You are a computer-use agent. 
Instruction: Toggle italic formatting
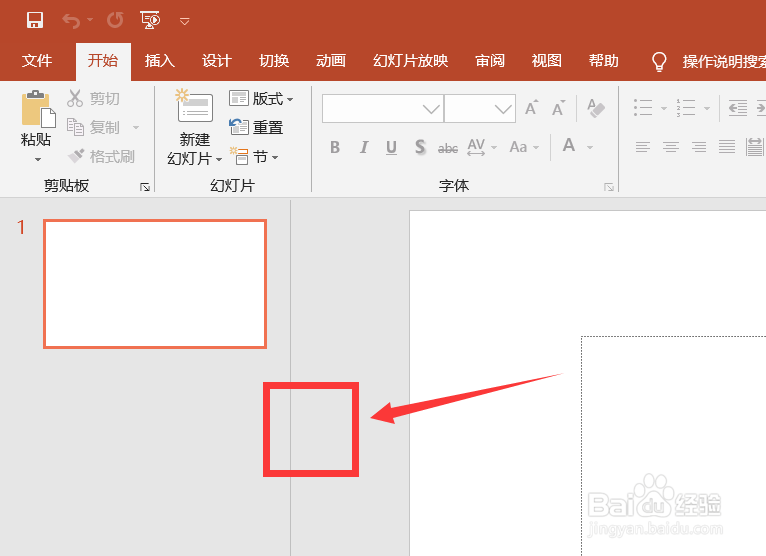[x=364, y=147]
